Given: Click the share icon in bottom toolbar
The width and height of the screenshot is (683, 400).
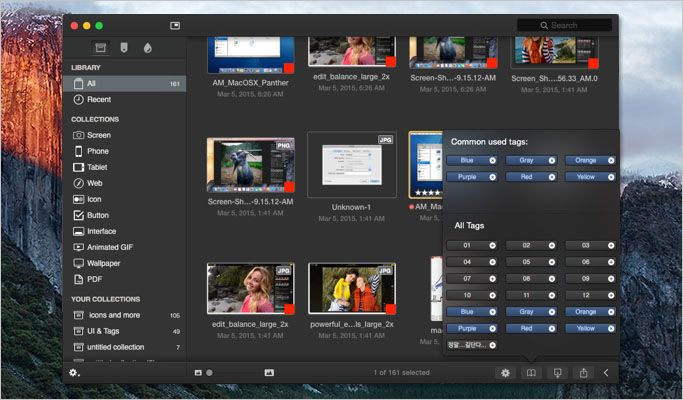Looking at the screenshot, I should (584, 373).
